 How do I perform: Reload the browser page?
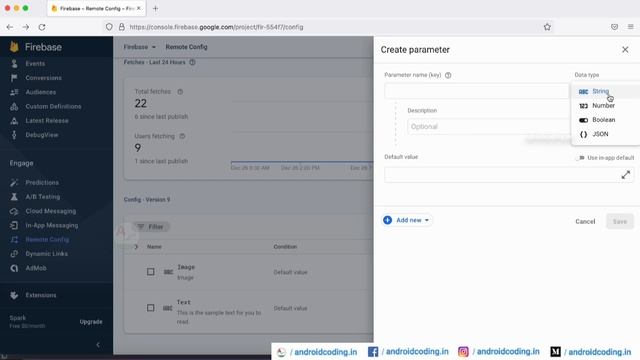tap(42, 27)
